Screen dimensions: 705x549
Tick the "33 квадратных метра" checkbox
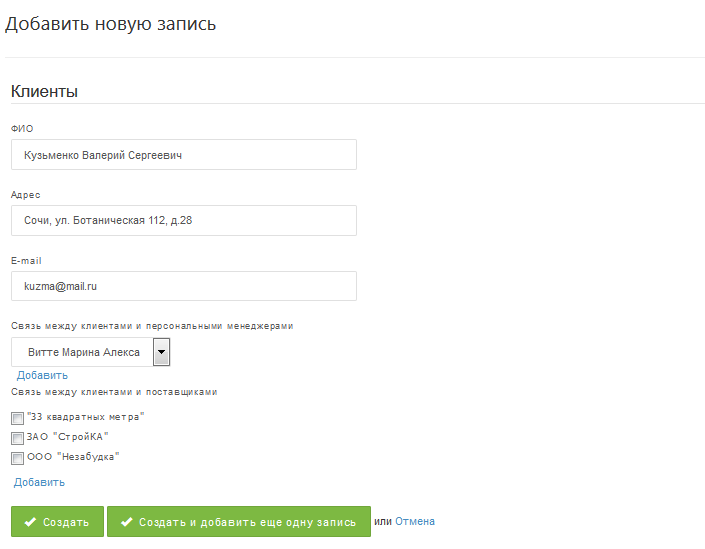pos(17,418)
